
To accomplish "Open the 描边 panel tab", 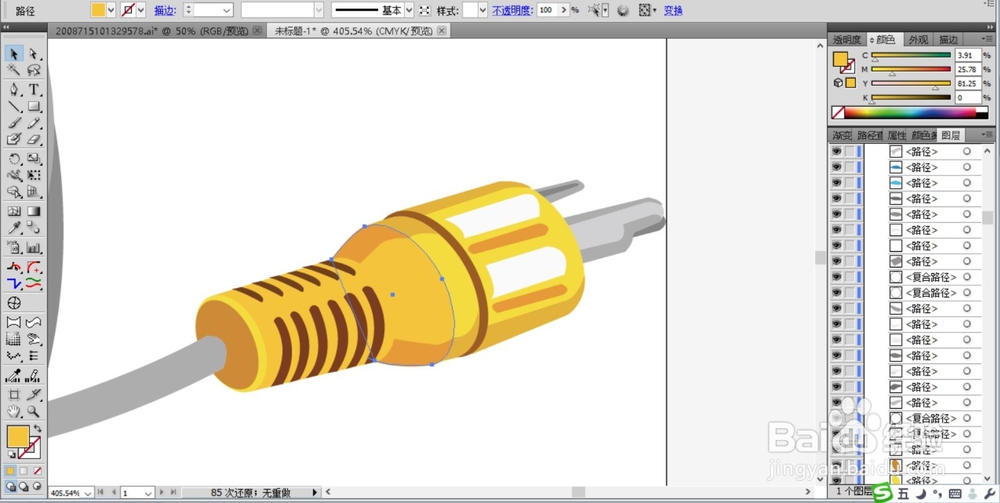I will 948,40.
